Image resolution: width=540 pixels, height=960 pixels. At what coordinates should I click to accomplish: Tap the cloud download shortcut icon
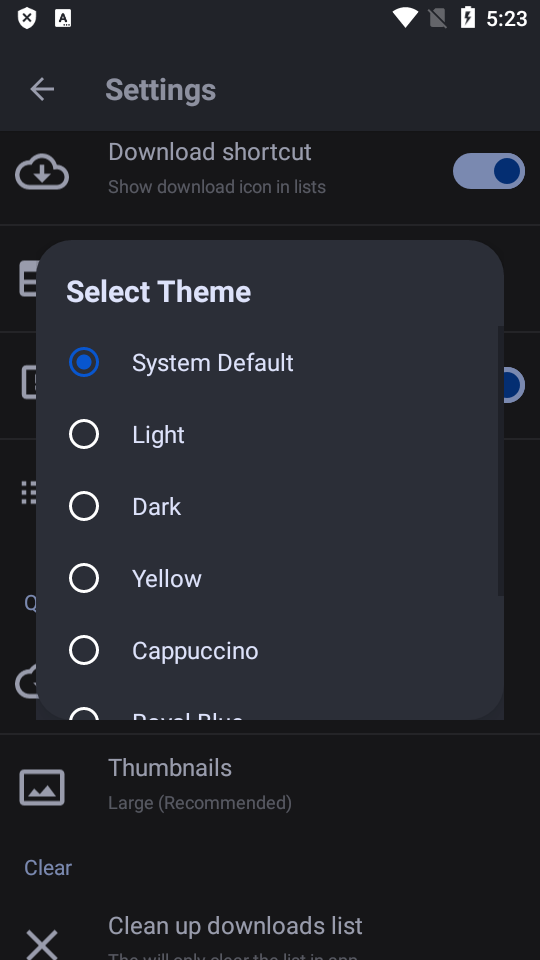click(x=42, y=172)
